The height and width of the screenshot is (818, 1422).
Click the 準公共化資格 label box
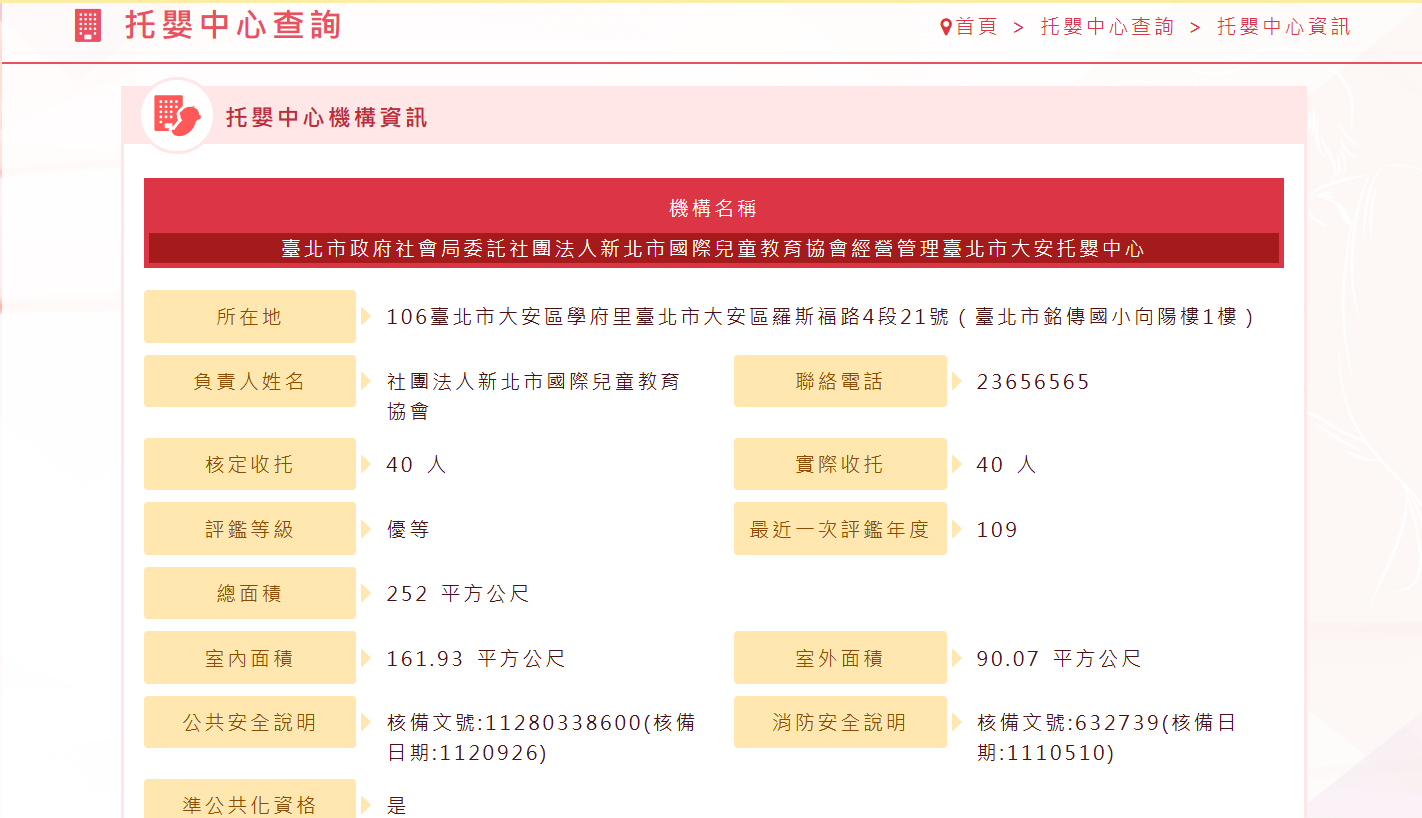[249, 803]
